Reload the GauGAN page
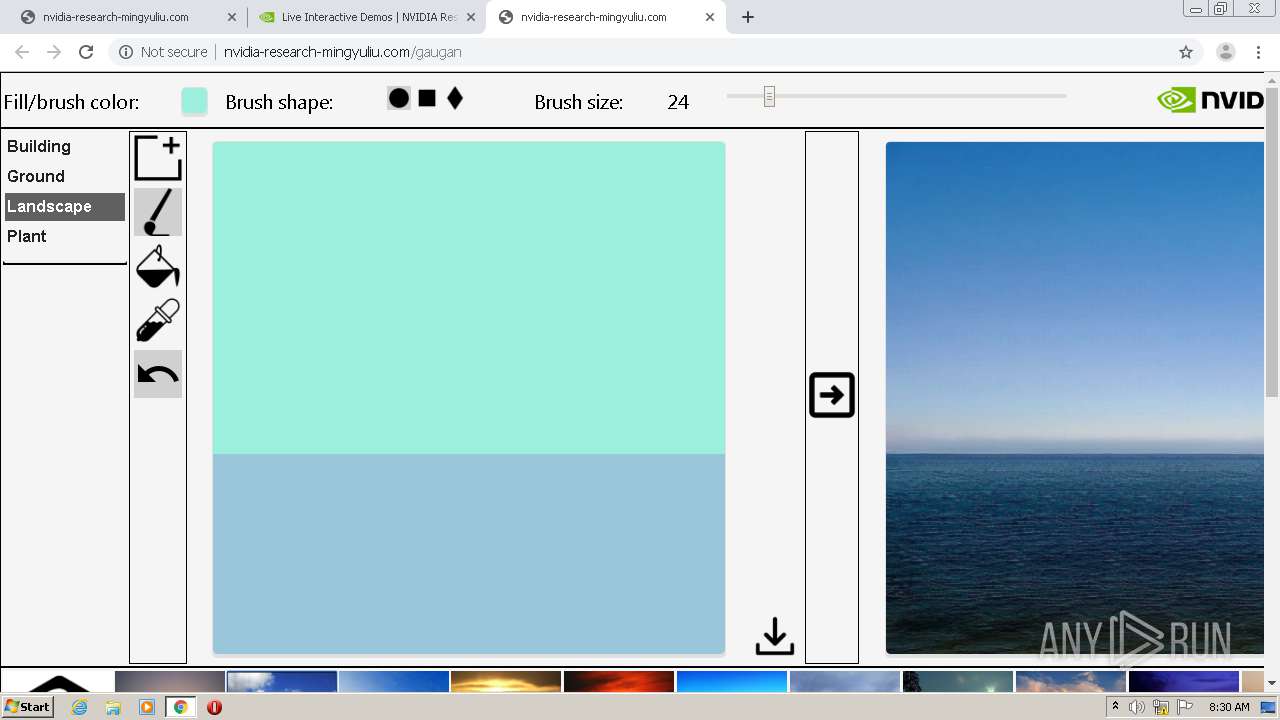Screen dimensions: 1280x720 86,52
